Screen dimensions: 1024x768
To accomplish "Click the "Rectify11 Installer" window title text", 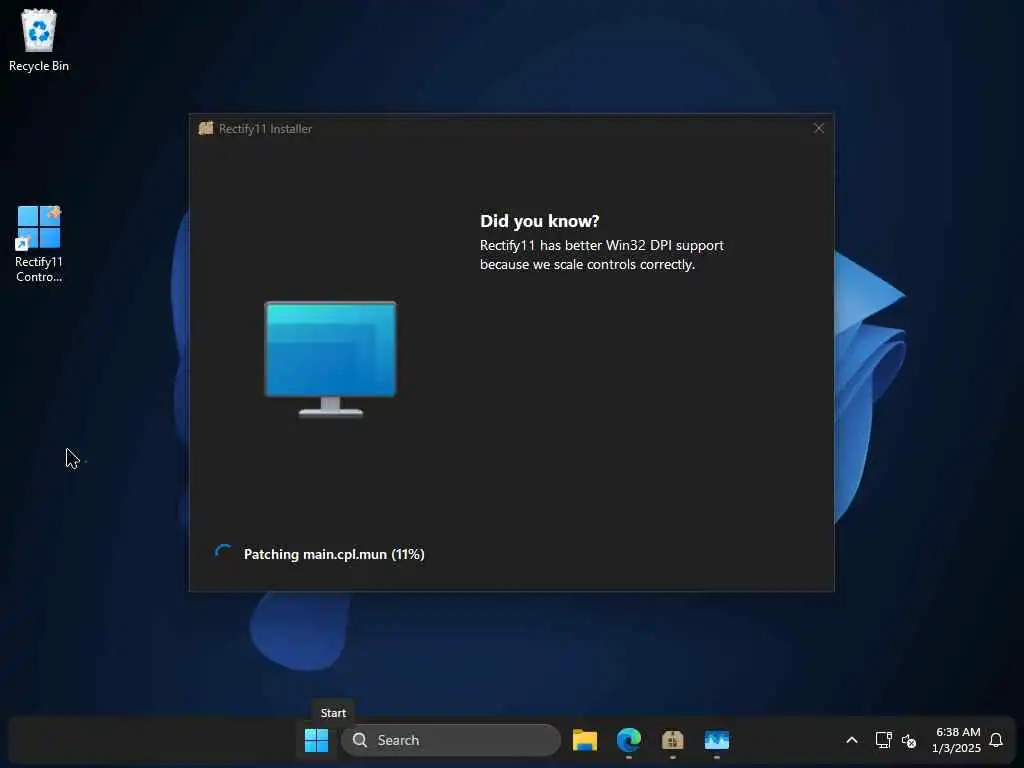I will [265, 129].
